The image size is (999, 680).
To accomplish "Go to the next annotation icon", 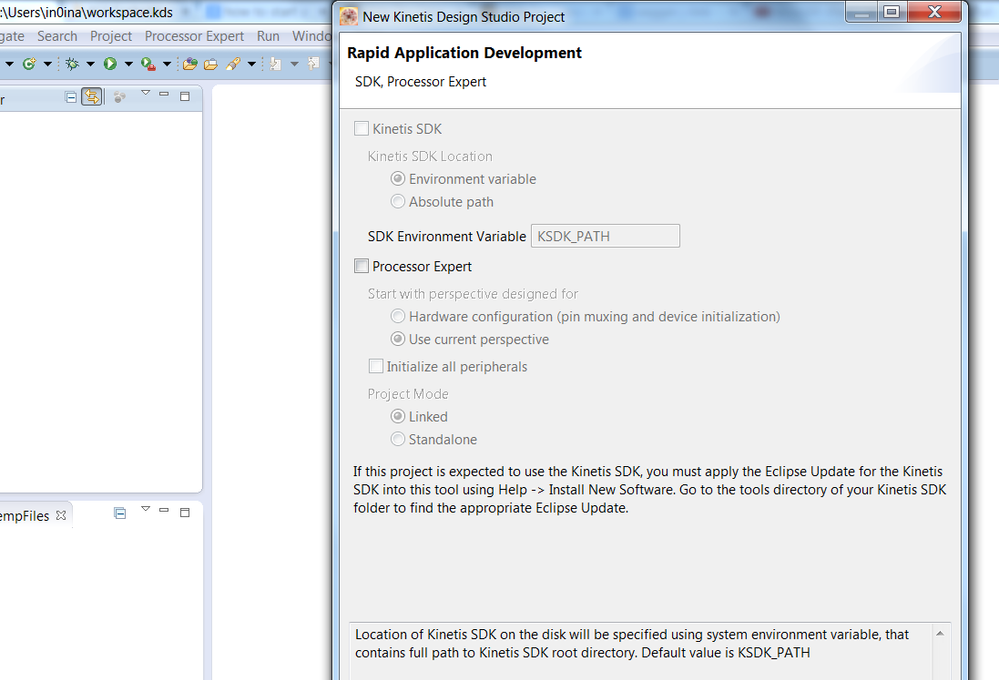I will tap(275, 64).
